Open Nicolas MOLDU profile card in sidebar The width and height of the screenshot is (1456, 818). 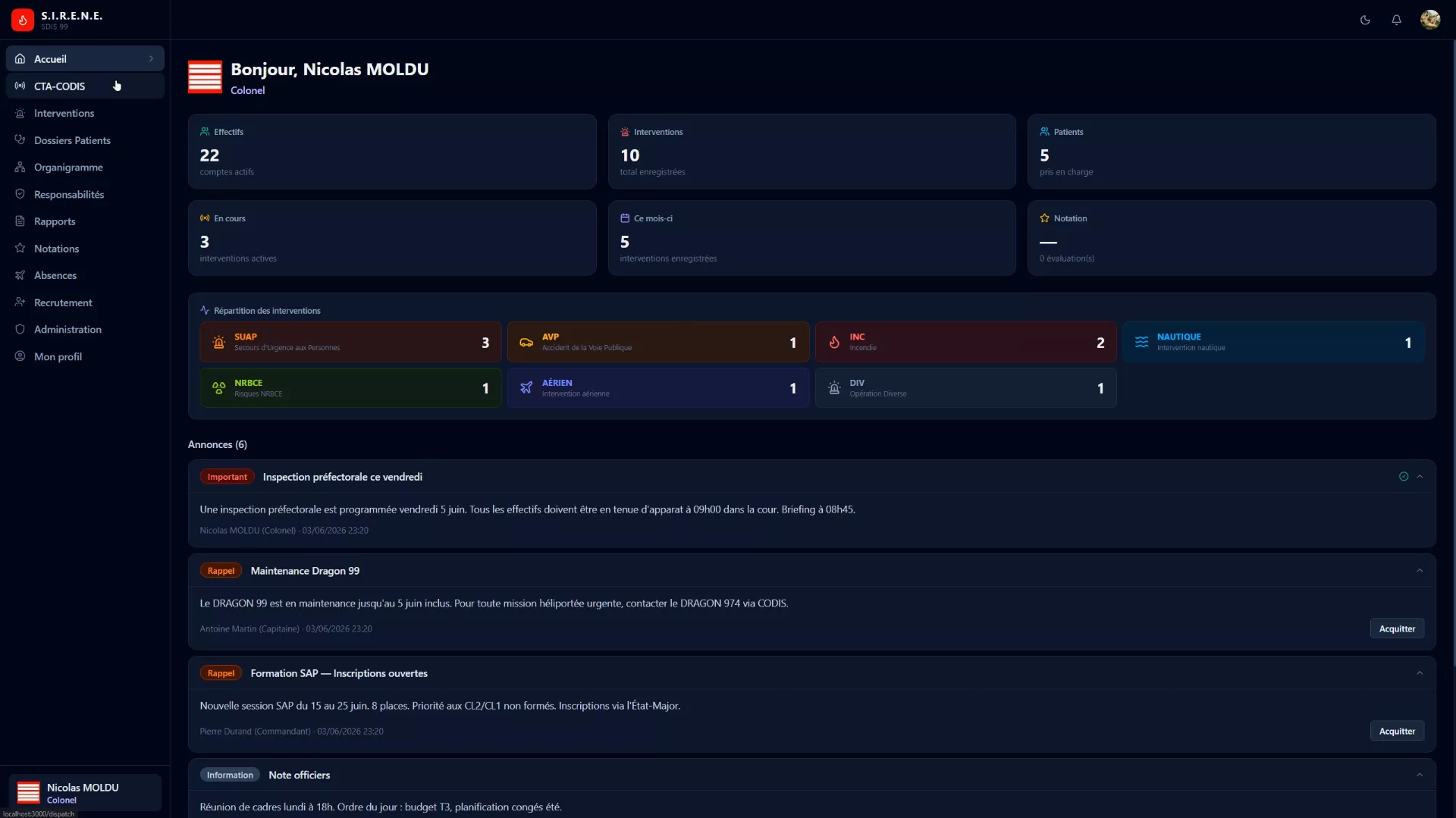click(85, 792)
